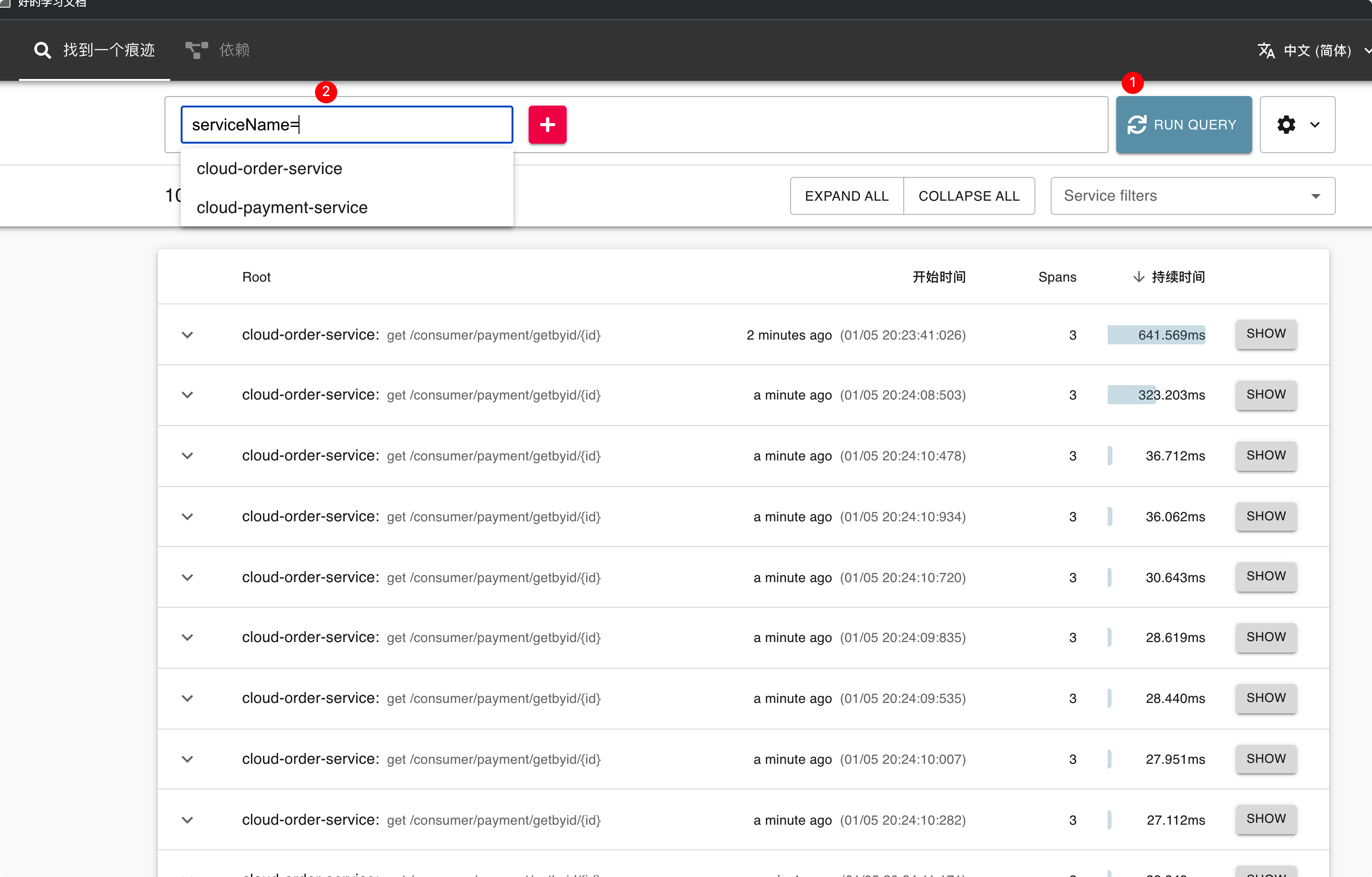Click the dependency graph icon
This screenshot has width=1372, height=877.
click(196, 50)
